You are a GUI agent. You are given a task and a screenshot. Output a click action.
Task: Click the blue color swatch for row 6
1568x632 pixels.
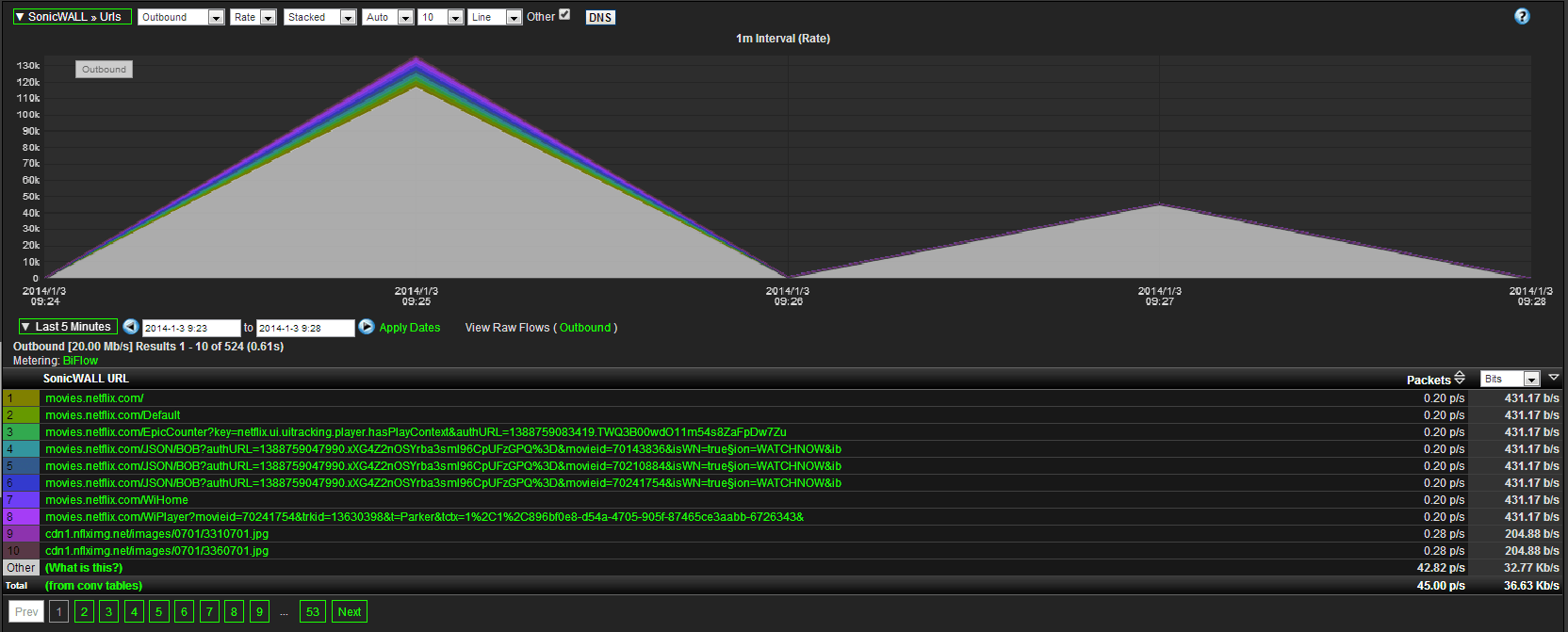21,483
